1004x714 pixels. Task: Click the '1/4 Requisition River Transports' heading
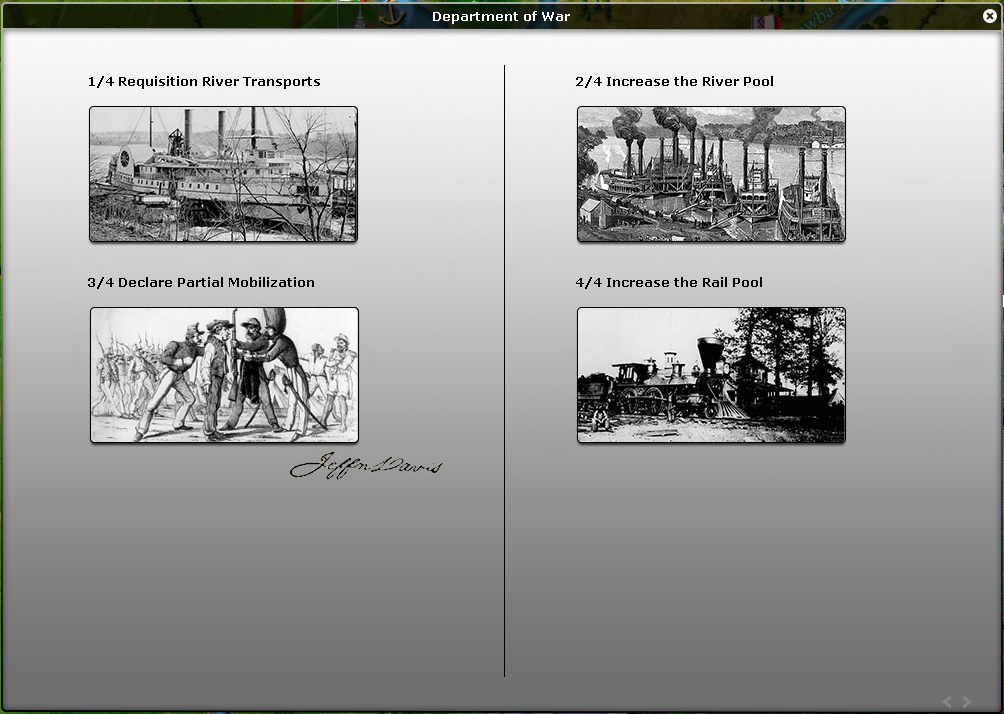pos(204,82)
